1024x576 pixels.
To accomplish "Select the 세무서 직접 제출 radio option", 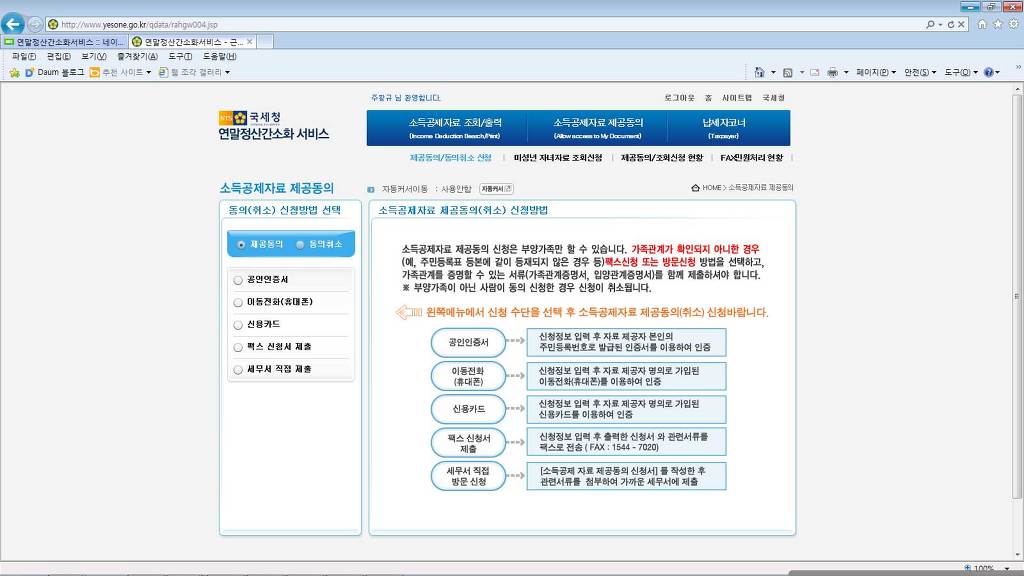I will [x=238, y=370].
